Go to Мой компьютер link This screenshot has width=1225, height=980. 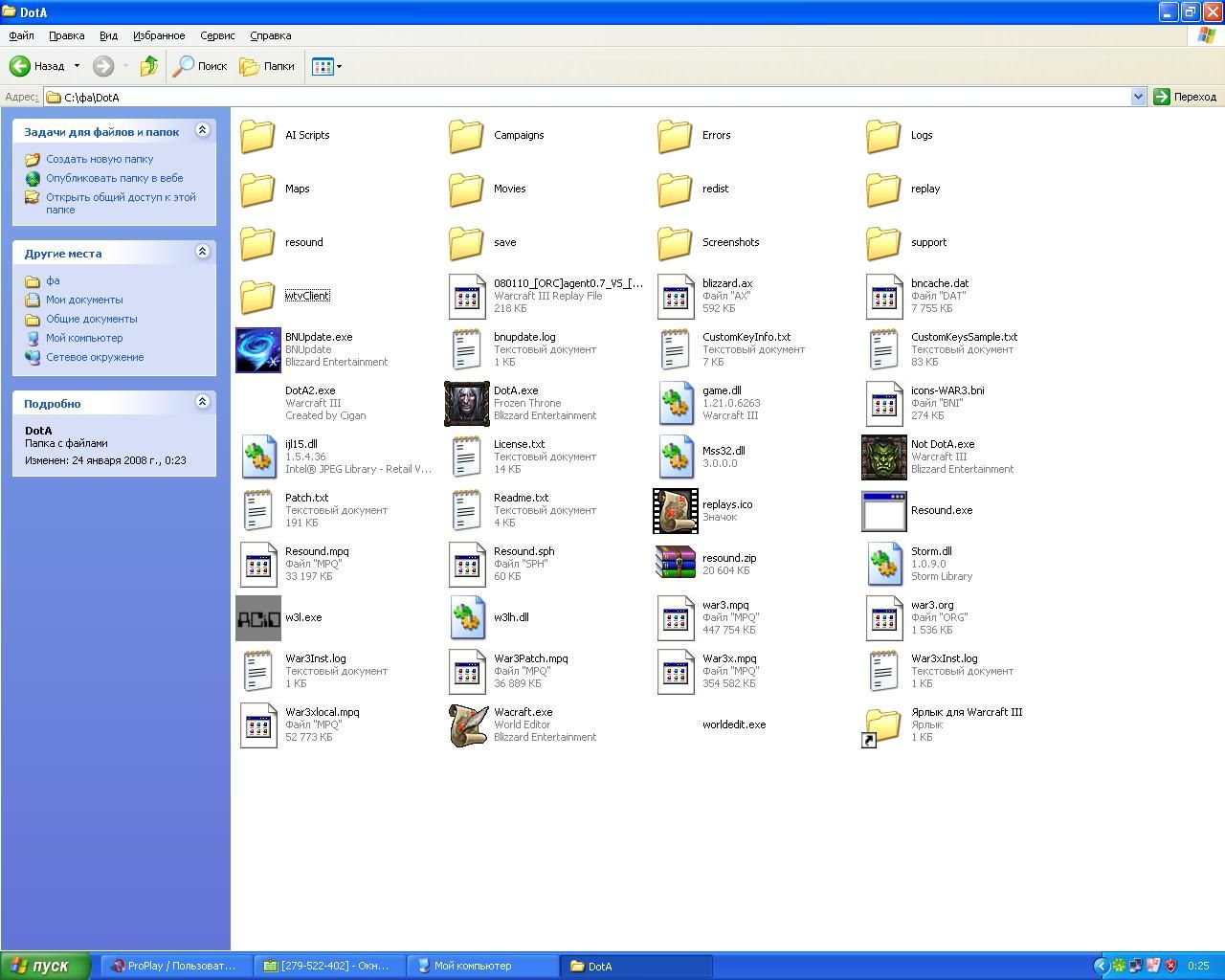[x=84, y=338]
